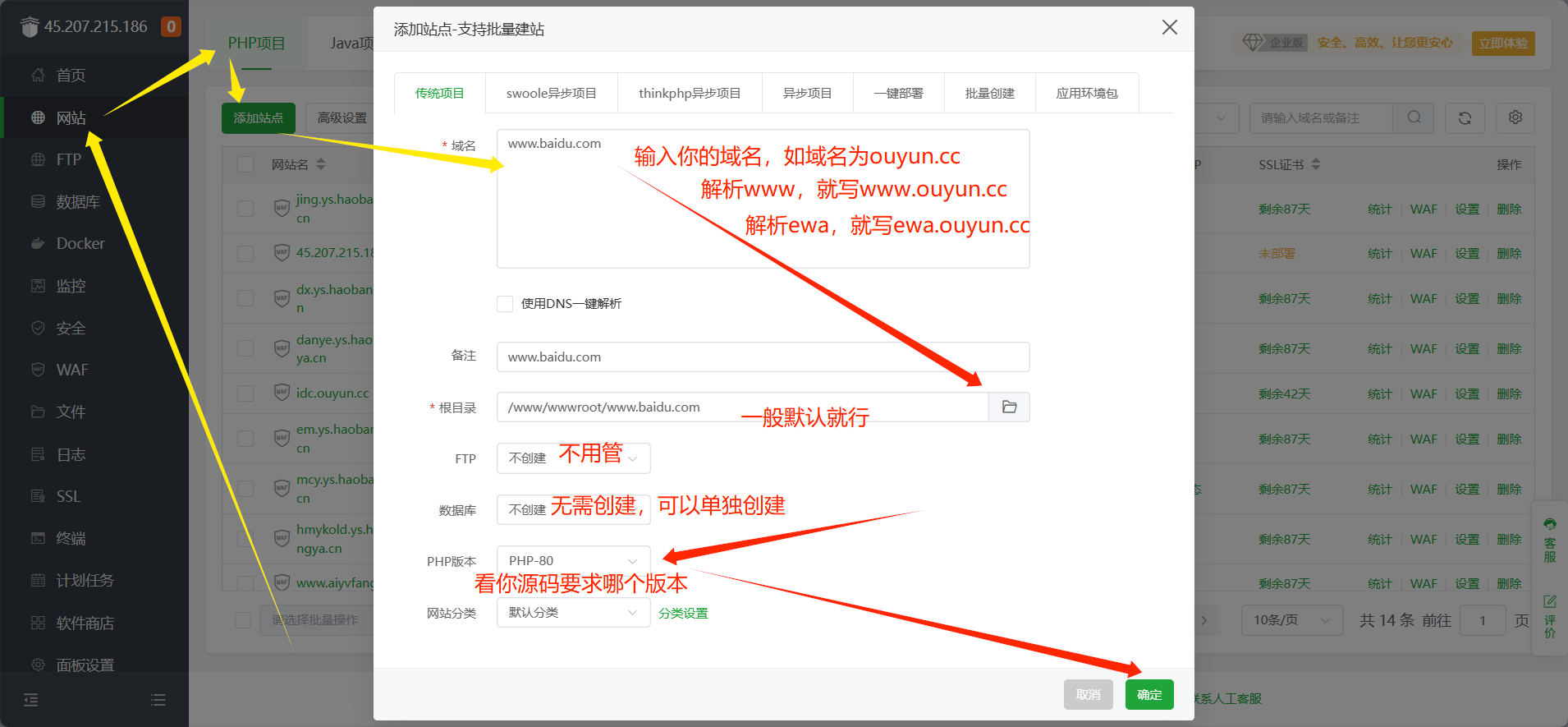The height and width of the screenshot is (727, 1568).
Task: Open the 文件 files section
Action: tap(71, 412)
